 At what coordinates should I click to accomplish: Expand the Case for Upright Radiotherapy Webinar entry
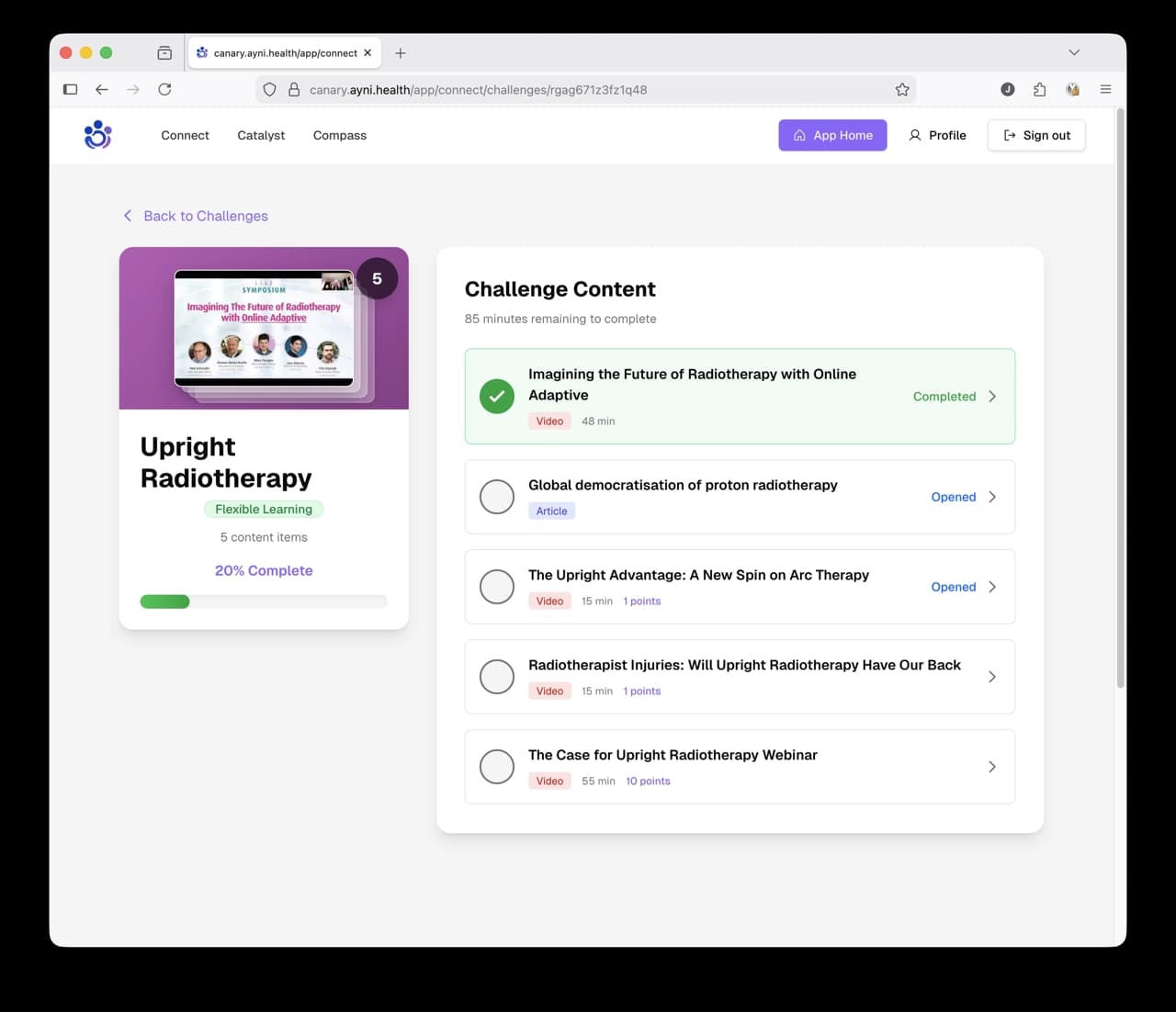(x=992, y=766)
